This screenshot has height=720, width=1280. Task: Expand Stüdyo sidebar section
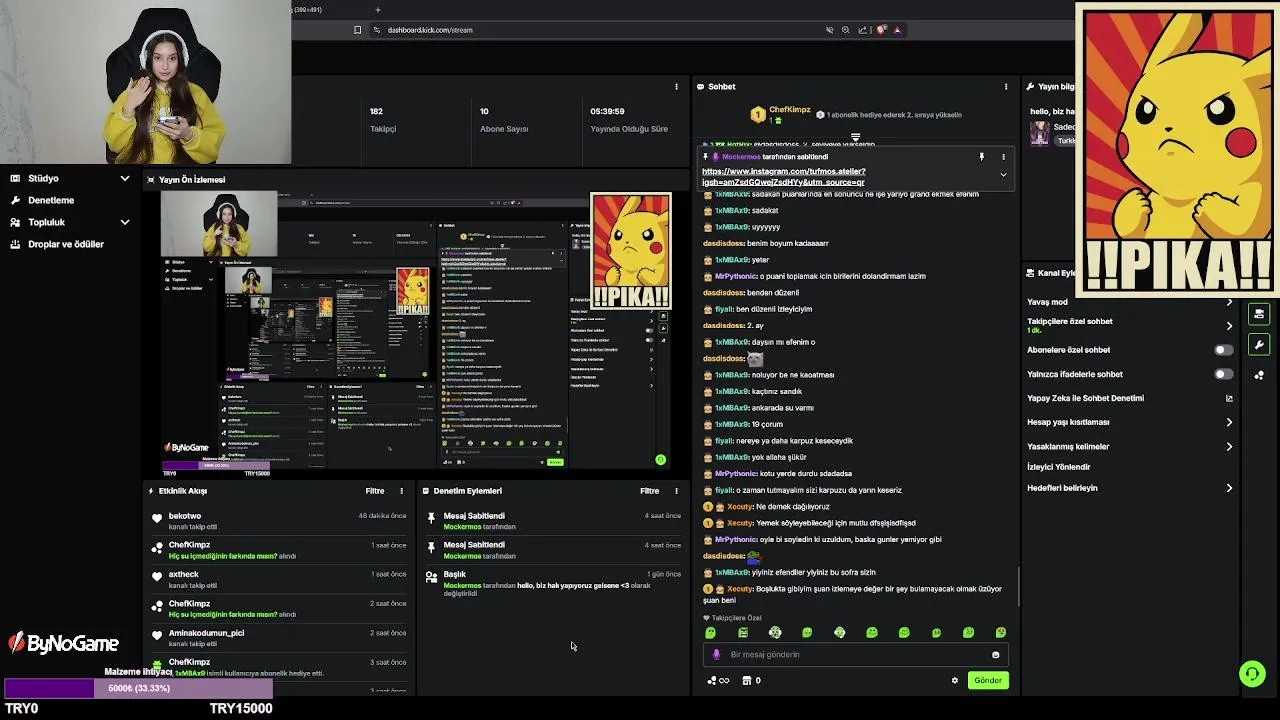125,179
